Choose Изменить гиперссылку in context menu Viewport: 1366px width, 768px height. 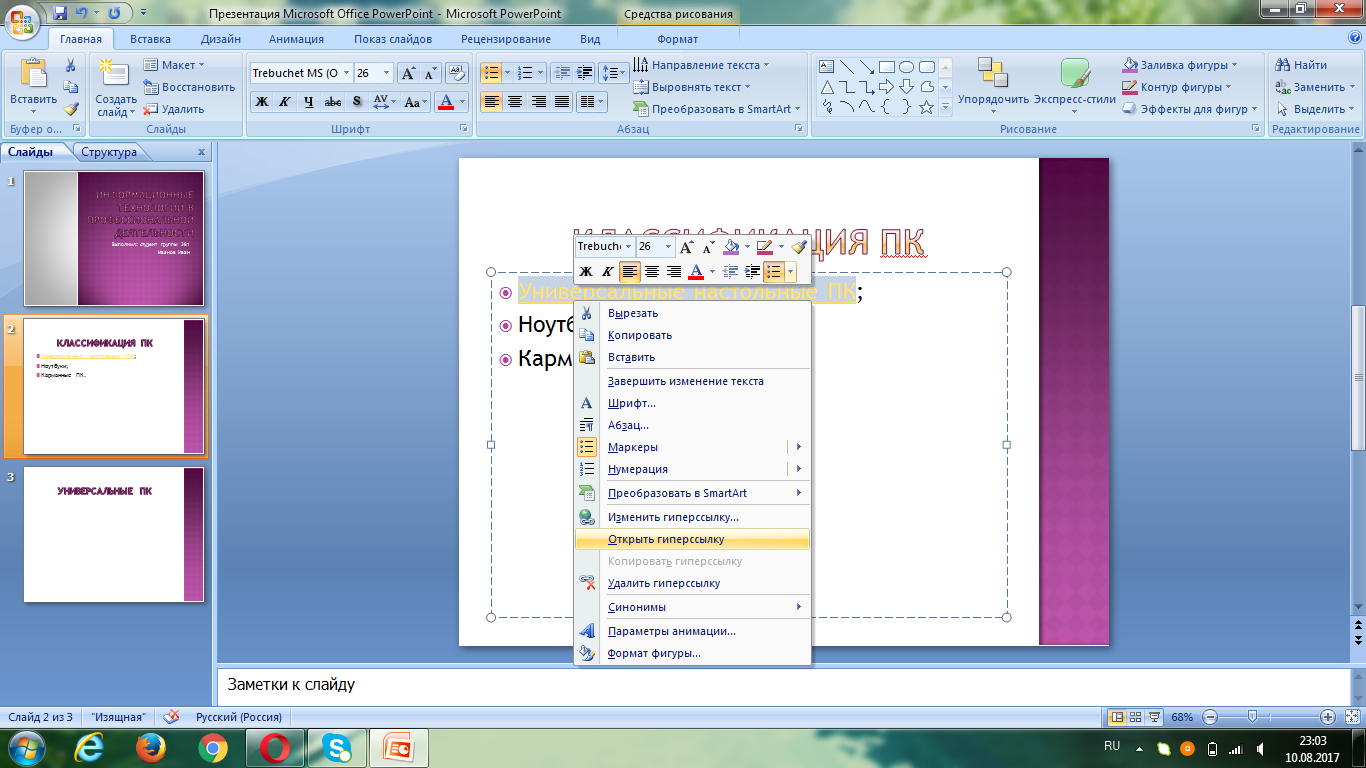pos(692,517)
